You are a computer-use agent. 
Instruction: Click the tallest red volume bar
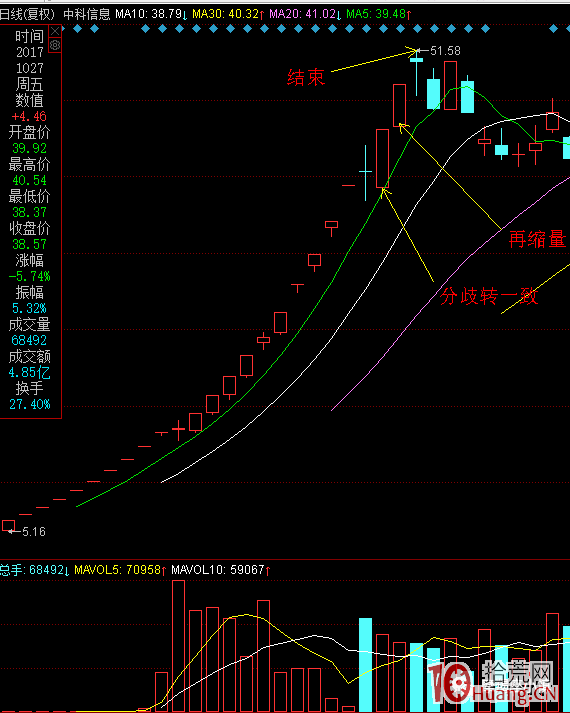[x=178, y=646]
